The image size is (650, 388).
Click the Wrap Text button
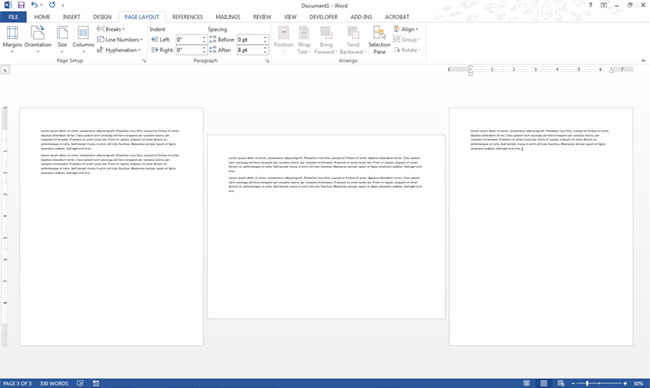point(304,40)
